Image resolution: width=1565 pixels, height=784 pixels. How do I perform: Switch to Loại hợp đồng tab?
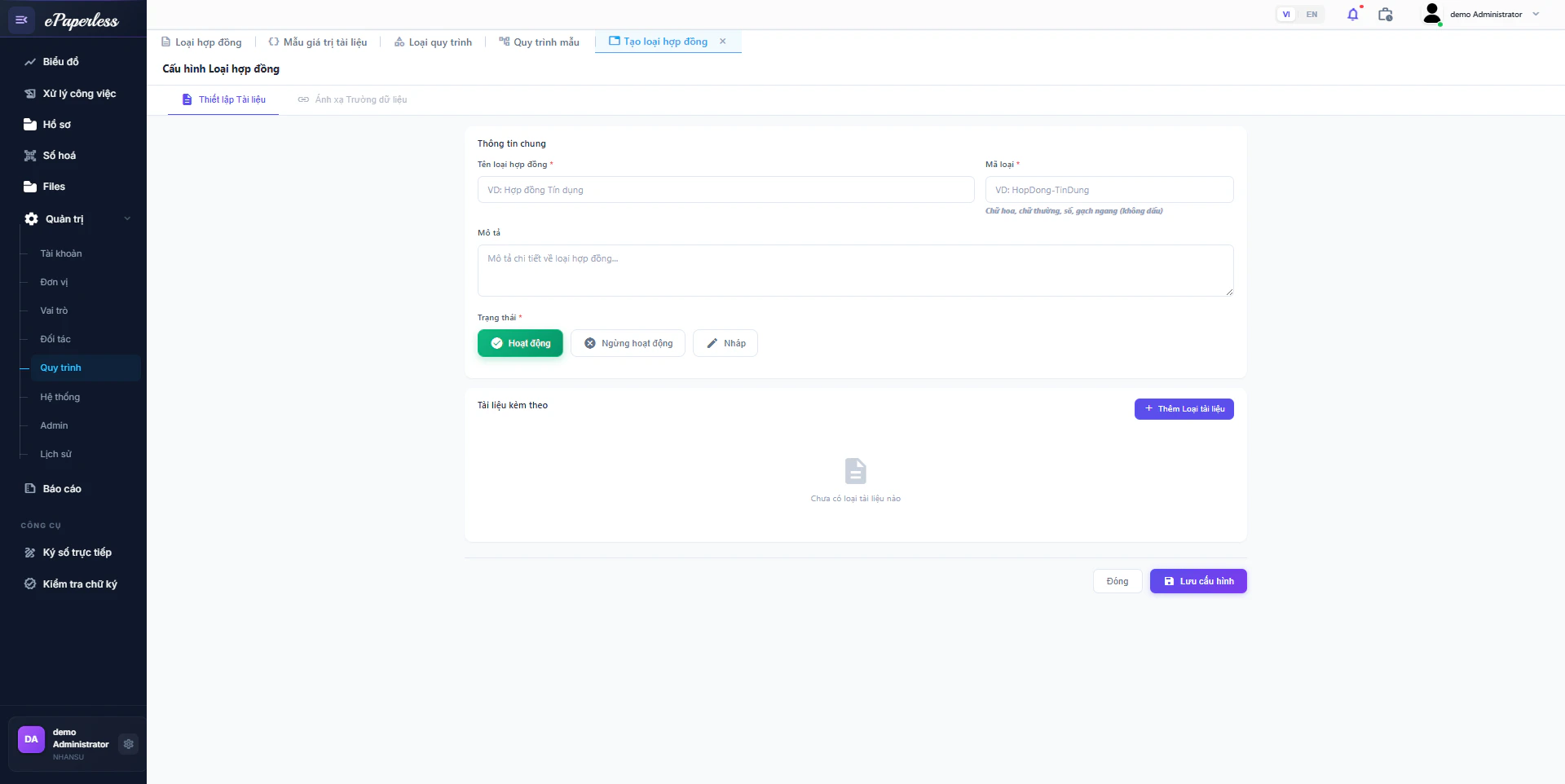pos(201,42)
